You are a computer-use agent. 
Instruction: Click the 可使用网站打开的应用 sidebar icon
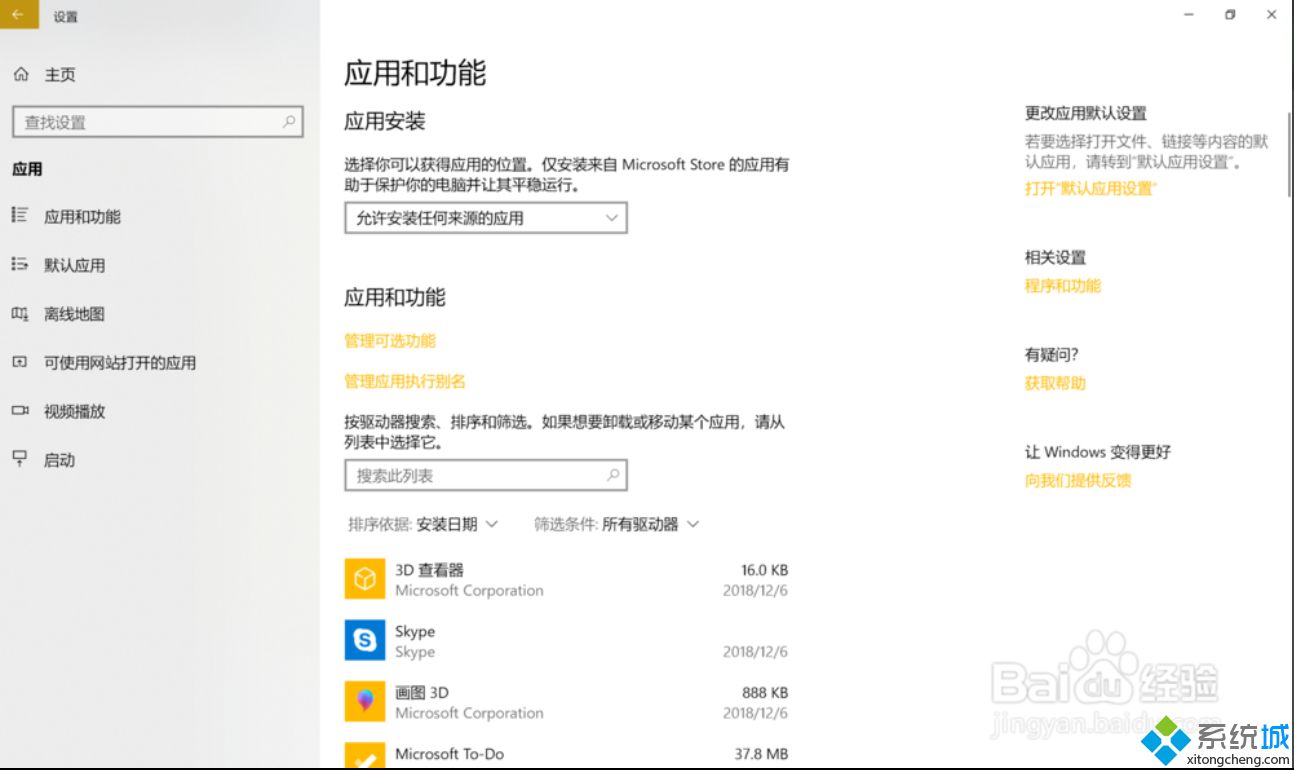coord(19,362)
